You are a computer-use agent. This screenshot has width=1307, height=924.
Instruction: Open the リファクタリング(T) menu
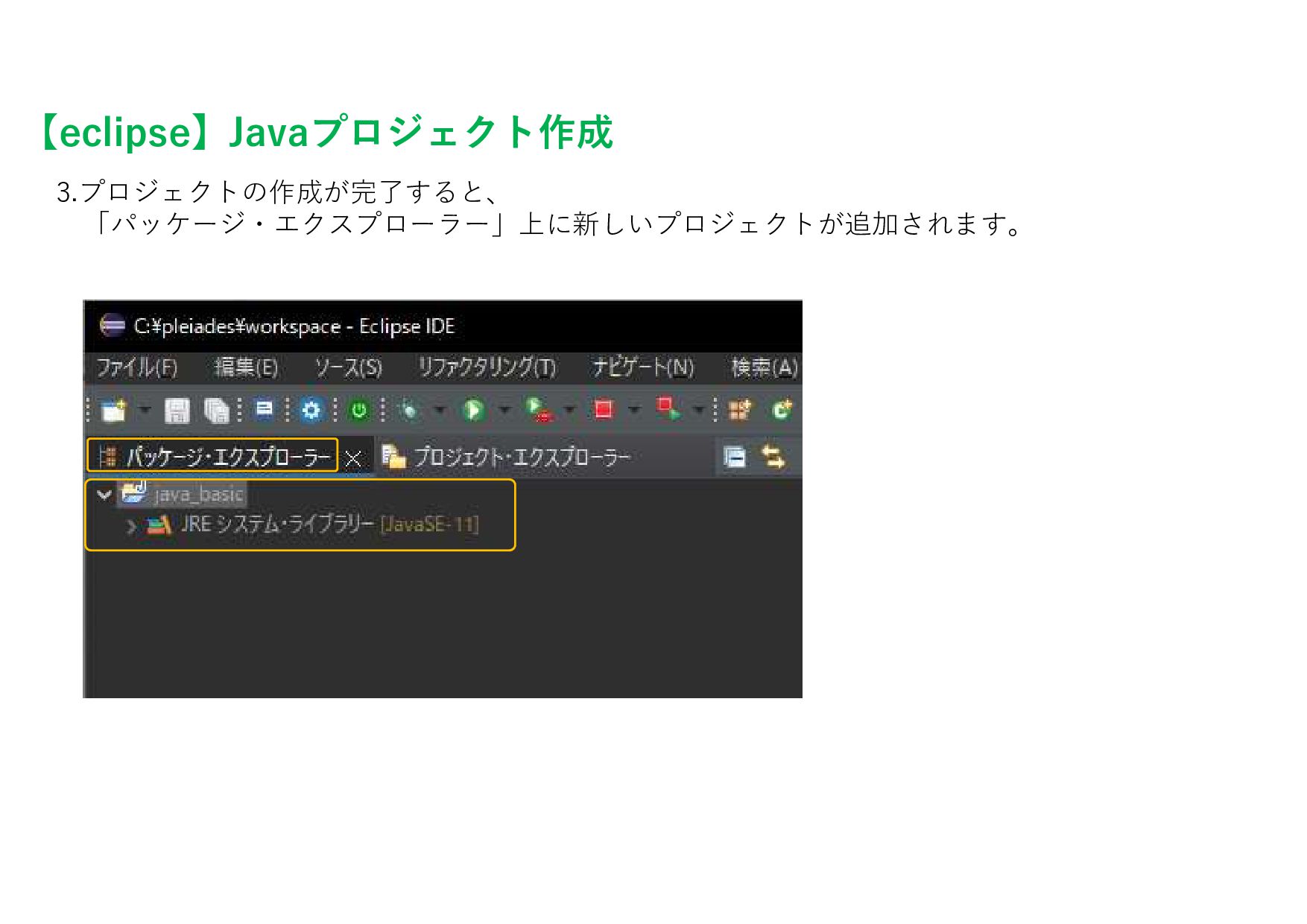[x=487, y=367]
